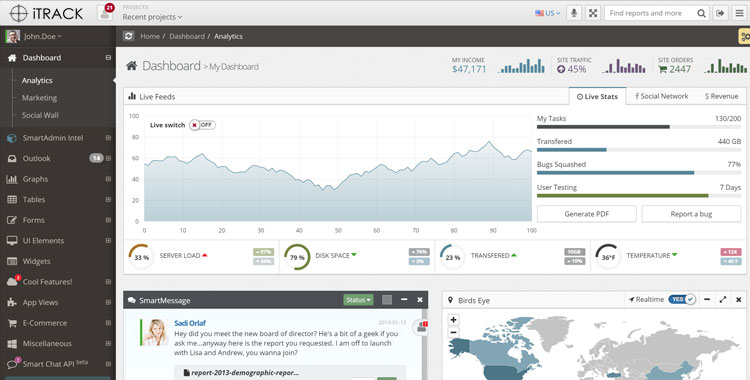Click Sadi Orlaf's profile photo
Viewport: 750px width, 380px height.
[x=155, y=332]
